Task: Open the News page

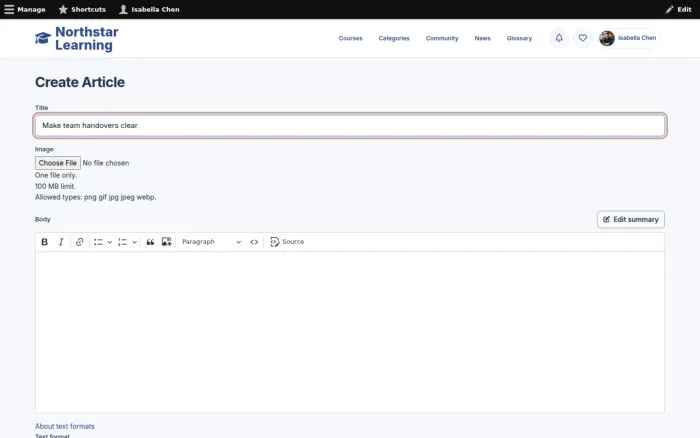Action: (x=483, y=38)
